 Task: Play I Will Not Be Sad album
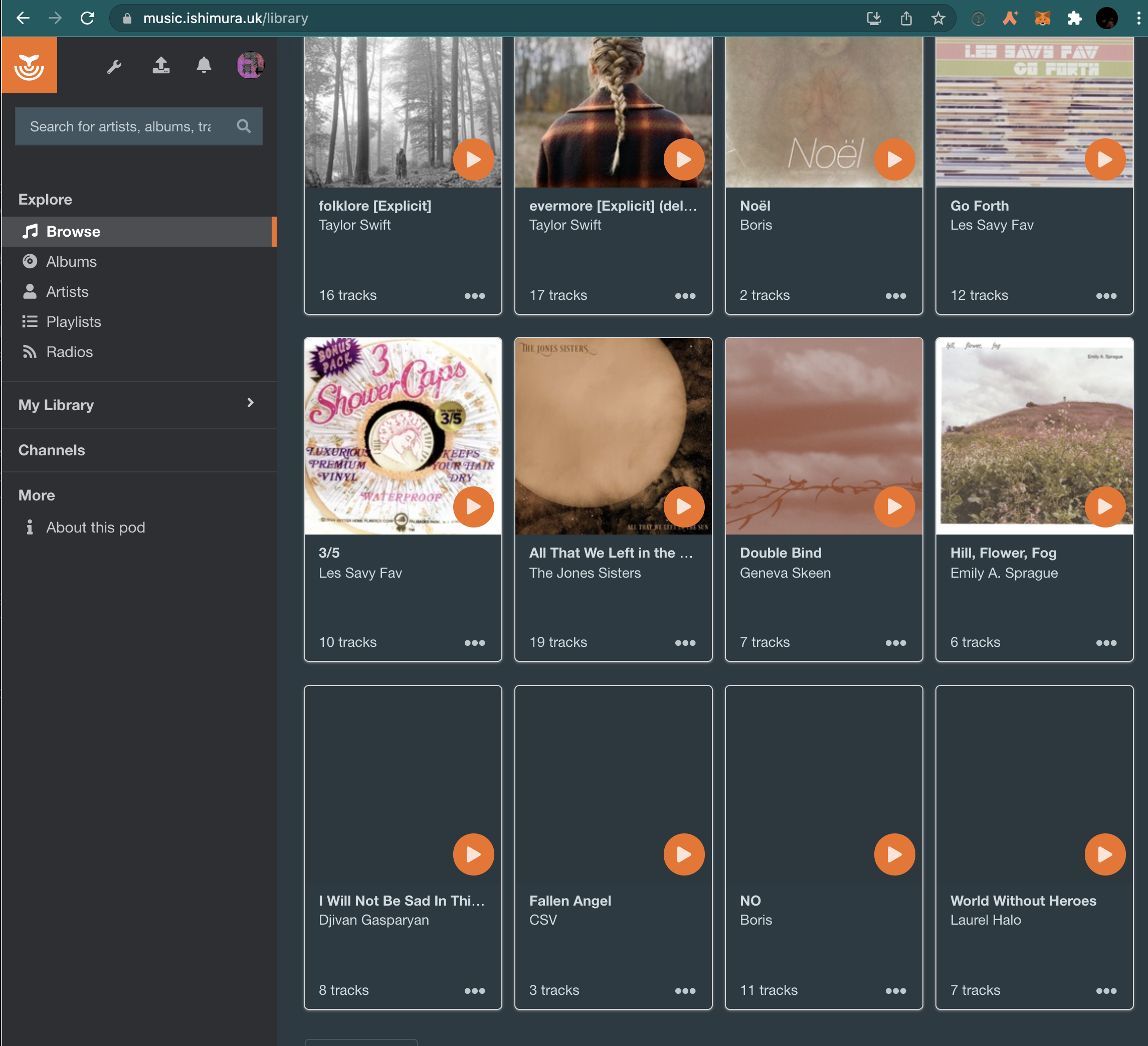[x=474, y=854]
